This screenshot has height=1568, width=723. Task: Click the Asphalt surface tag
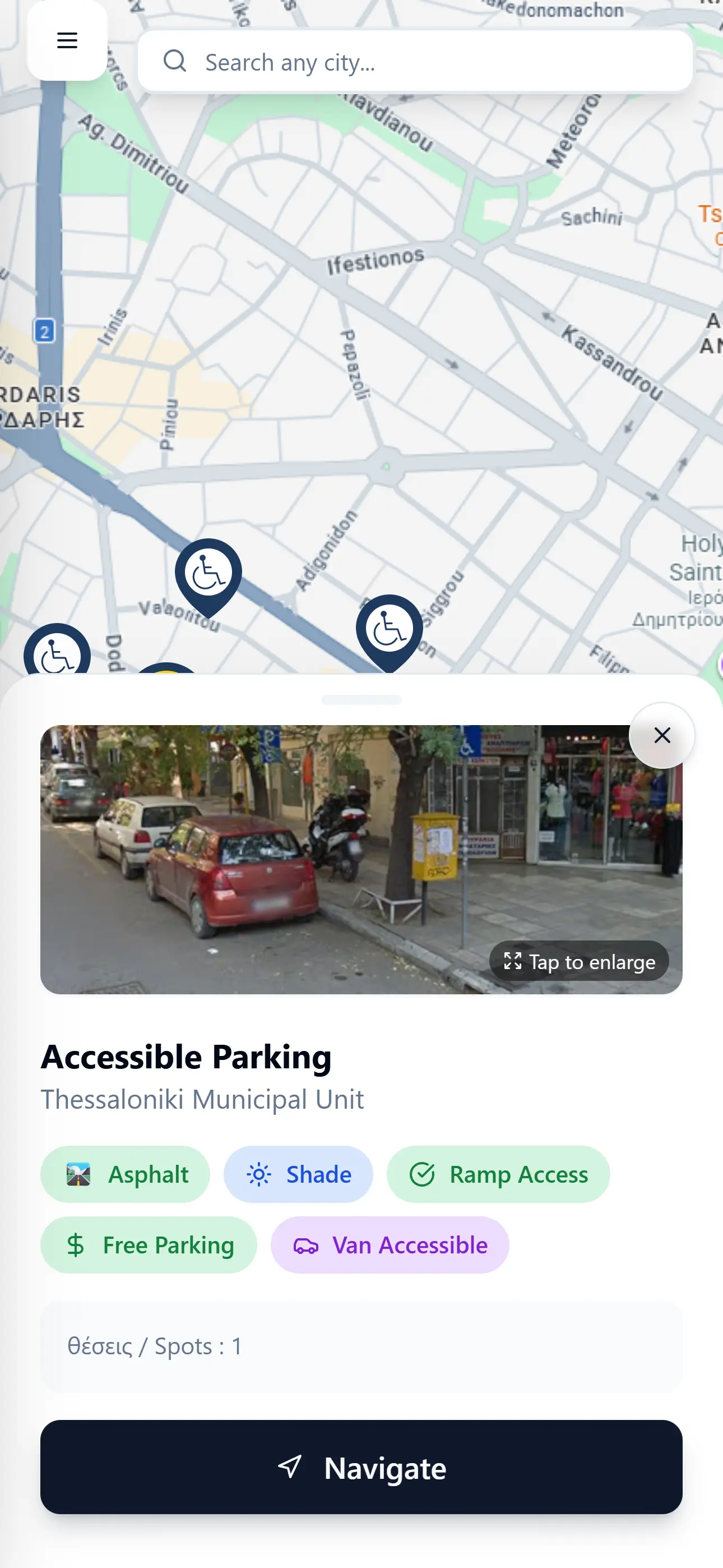(126, 1174)
